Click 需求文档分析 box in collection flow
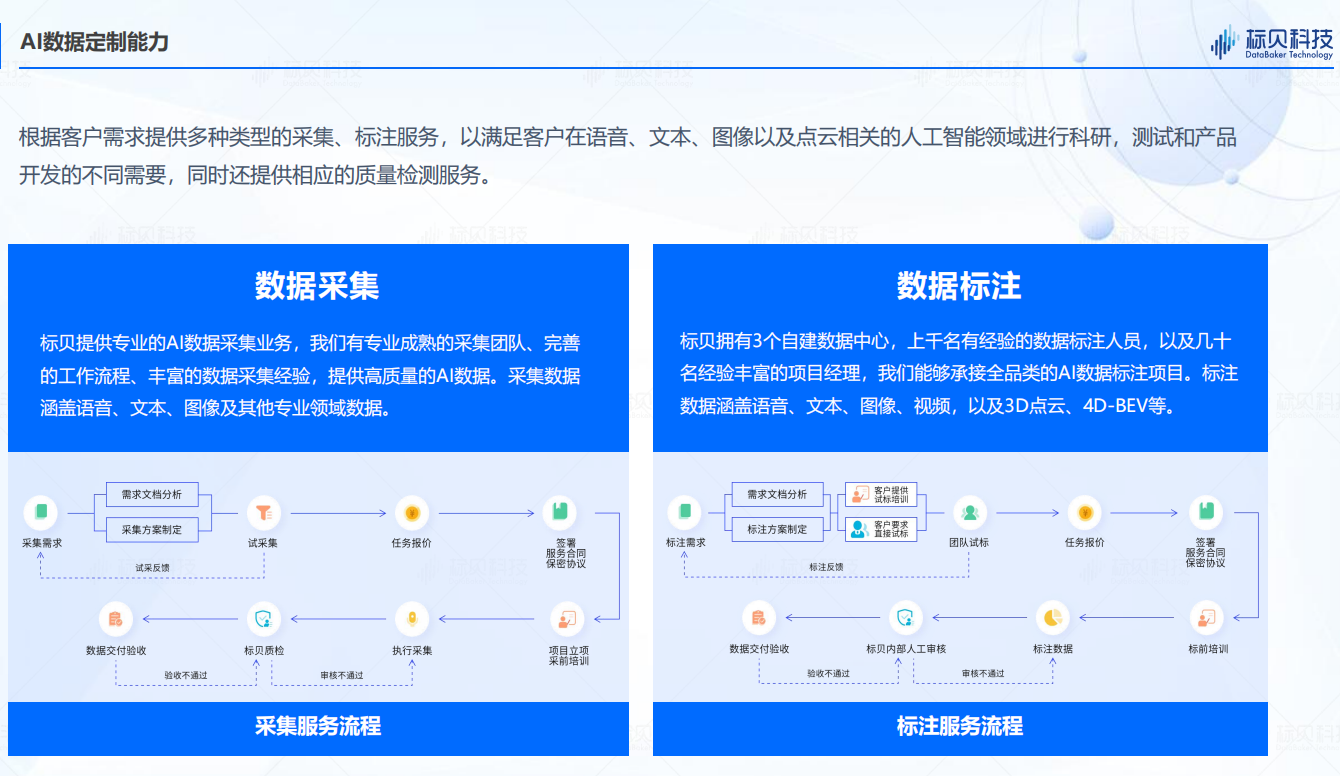Image resolution: width=1340 pixels, height=776 pixels. [x=152, y=494]
